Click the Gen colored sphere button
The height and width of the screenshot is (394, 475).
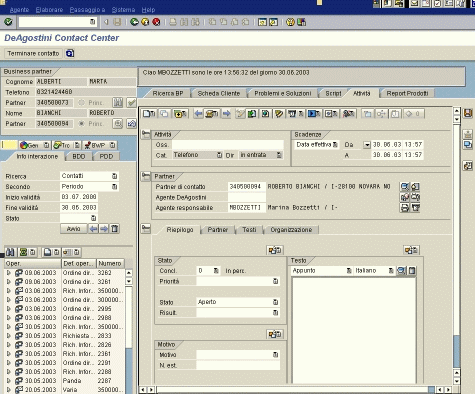click(x=35, y=145)
